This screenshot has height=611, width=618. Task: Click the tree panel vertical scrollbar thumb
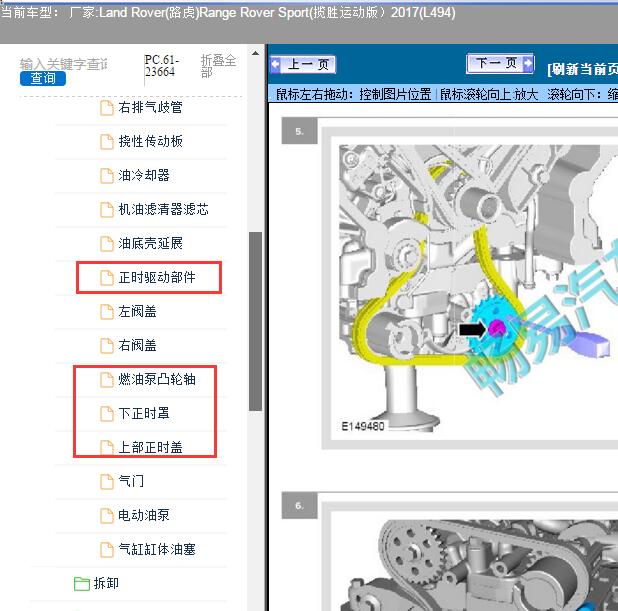(255, 321)
